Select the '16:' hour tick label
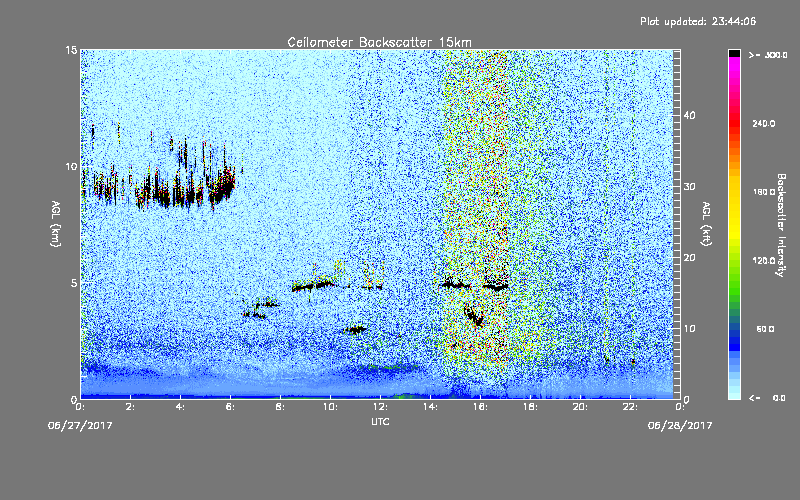Screen dimensions: 800x500 (481, 407)
